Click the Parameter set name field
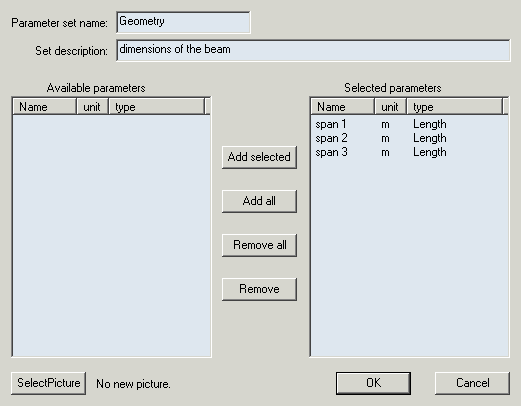 coord(183,22)
